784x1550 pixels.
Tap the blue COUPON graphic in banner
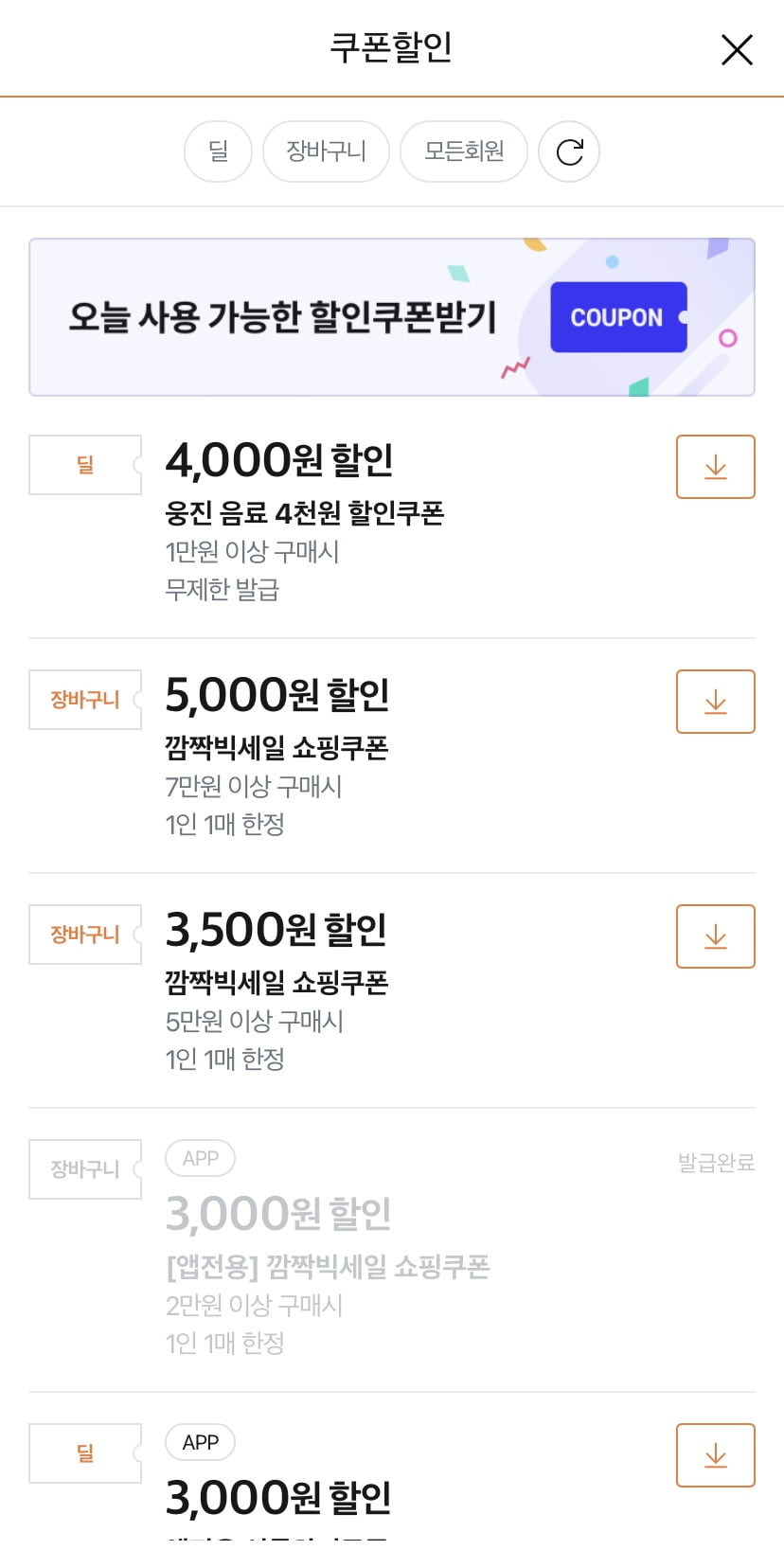pos(618,317)
